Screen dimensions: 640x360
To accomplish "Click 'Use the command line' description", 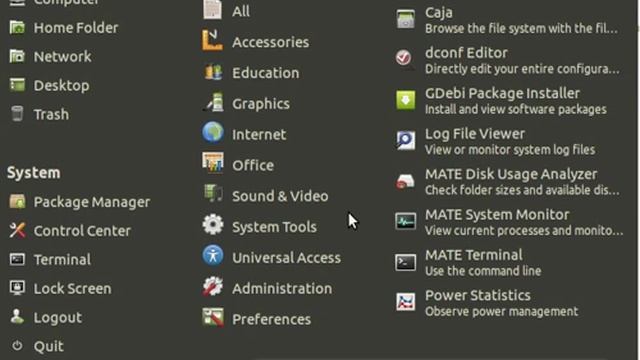I will point(483,271).
